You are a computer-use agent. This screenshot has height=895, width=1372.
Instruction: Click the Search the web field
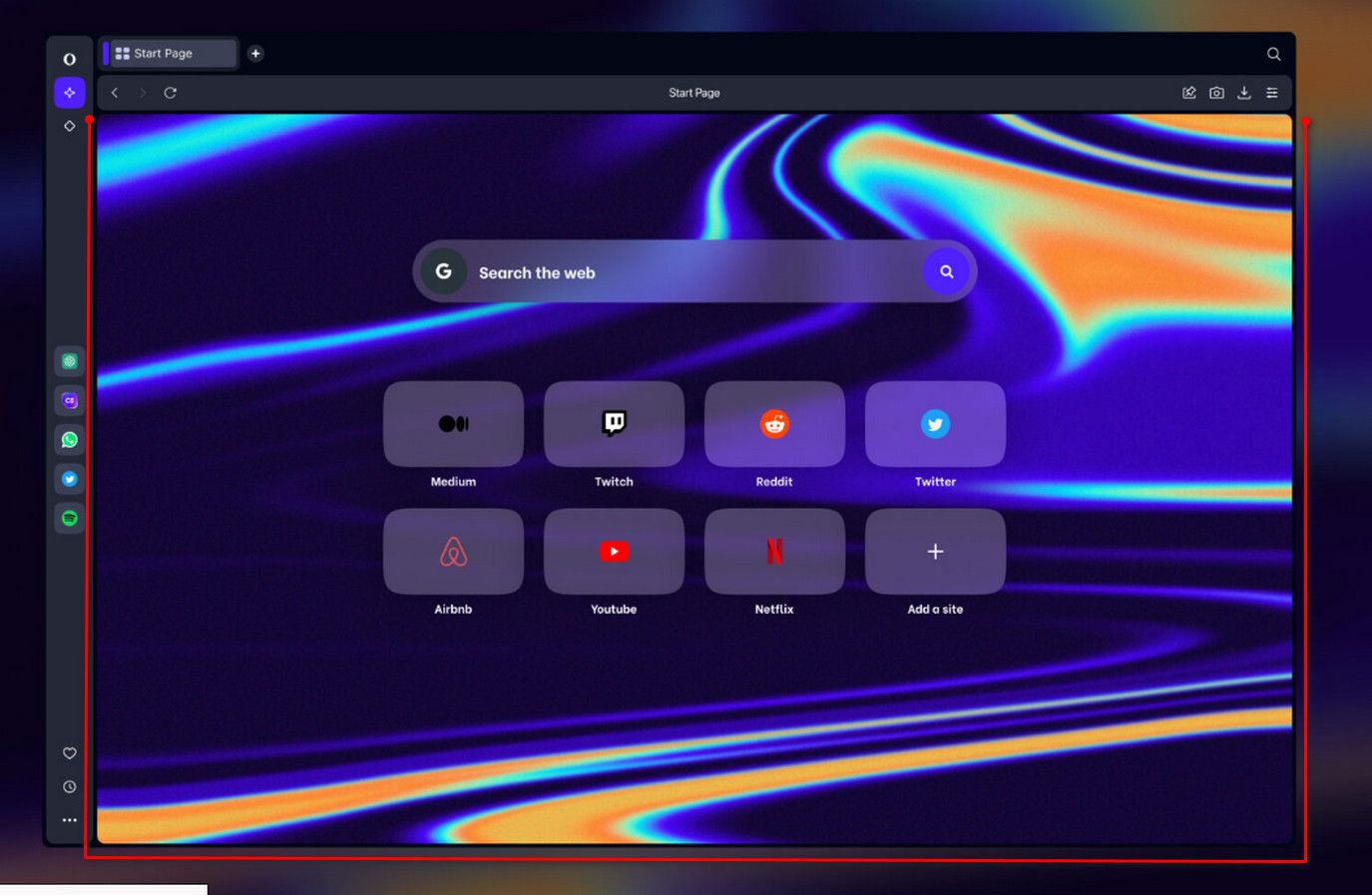(694, 271)
